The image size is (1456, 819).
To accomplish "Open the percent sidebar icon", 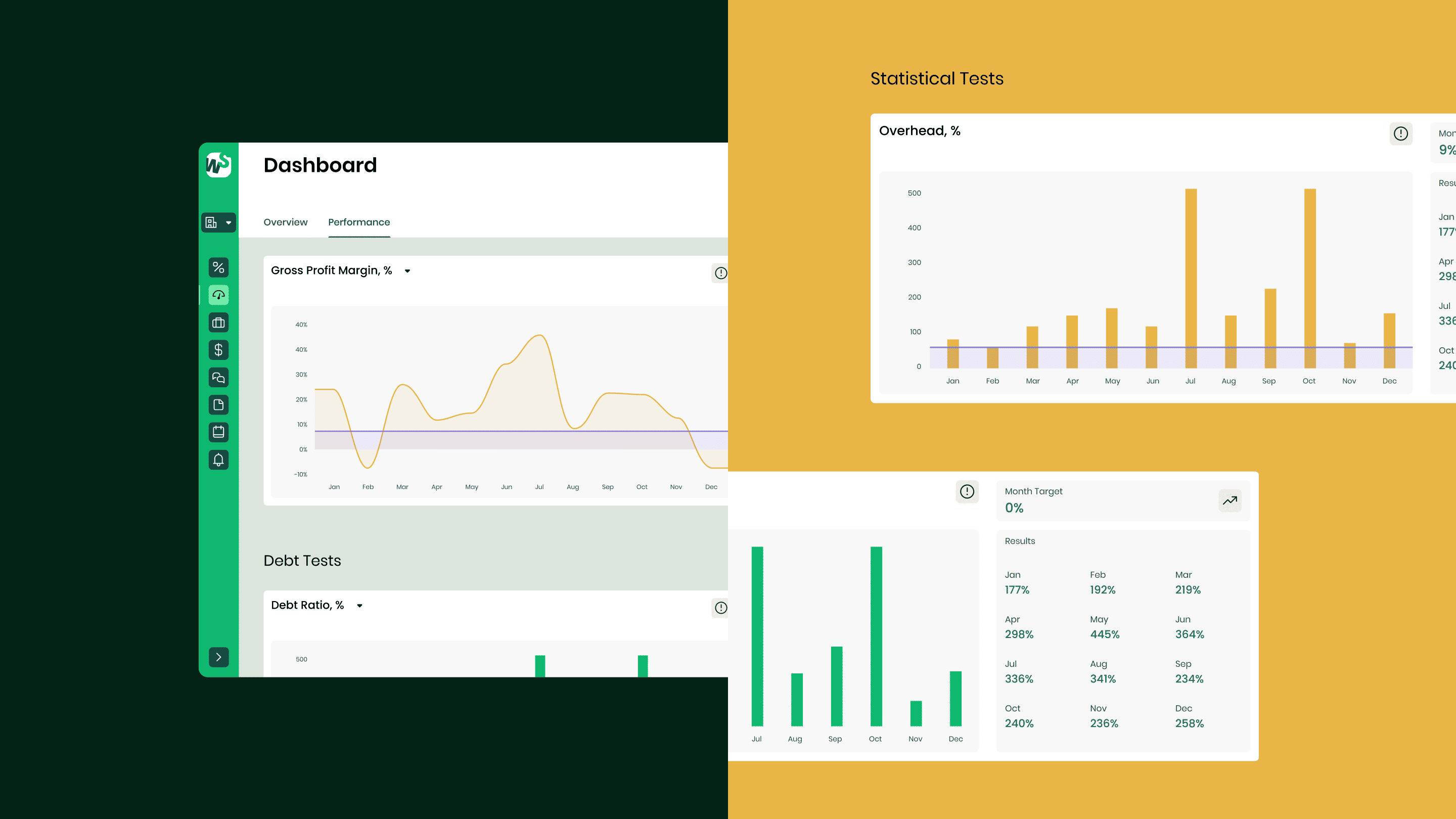I will click(x=218, y=267).
